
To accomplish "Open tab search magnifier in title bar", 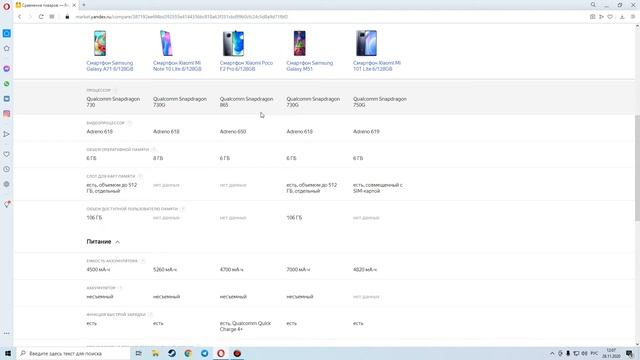I will click(x=593, y=5).
